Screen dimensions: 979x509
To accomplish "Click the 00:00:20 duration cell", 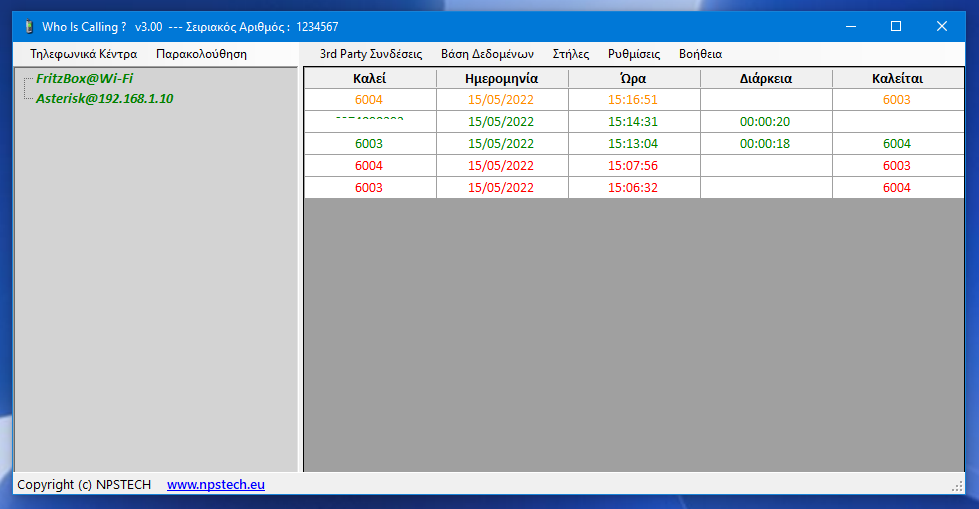I will pyautogui.click(x=765, y=122).
